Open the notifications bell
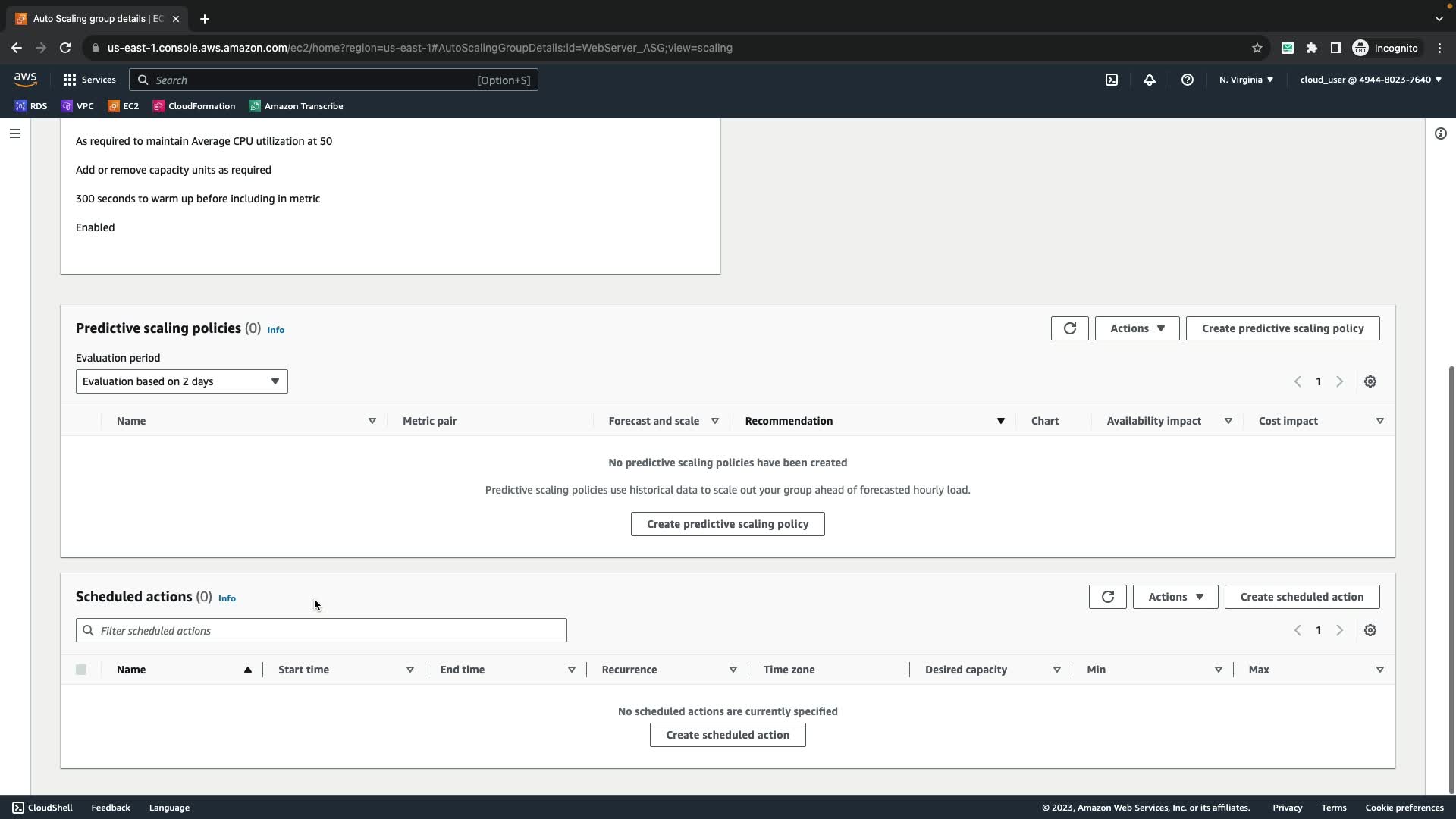 1150,80
